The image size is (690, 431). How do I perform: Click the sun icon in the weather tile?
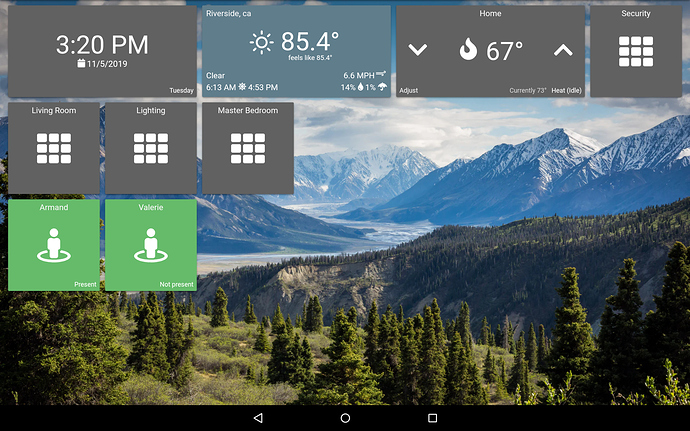(x=262, y=42)
